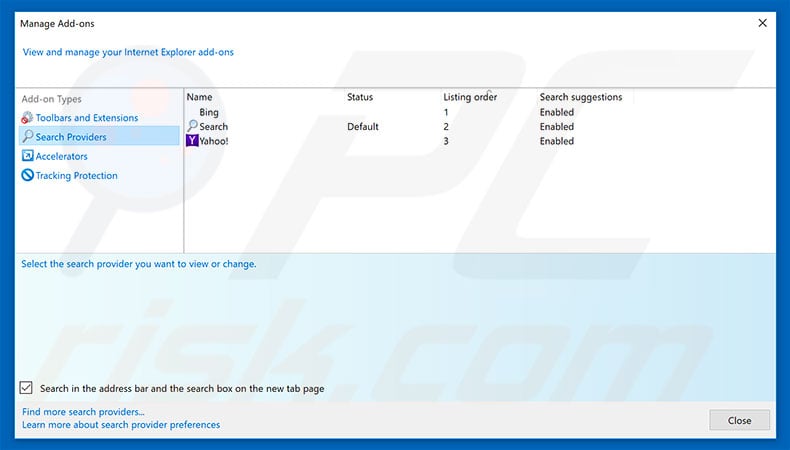Click the Accelerators arrow icon
Image resolution: width=790 pixels, height=450 pixels.
tap(27, 156)
